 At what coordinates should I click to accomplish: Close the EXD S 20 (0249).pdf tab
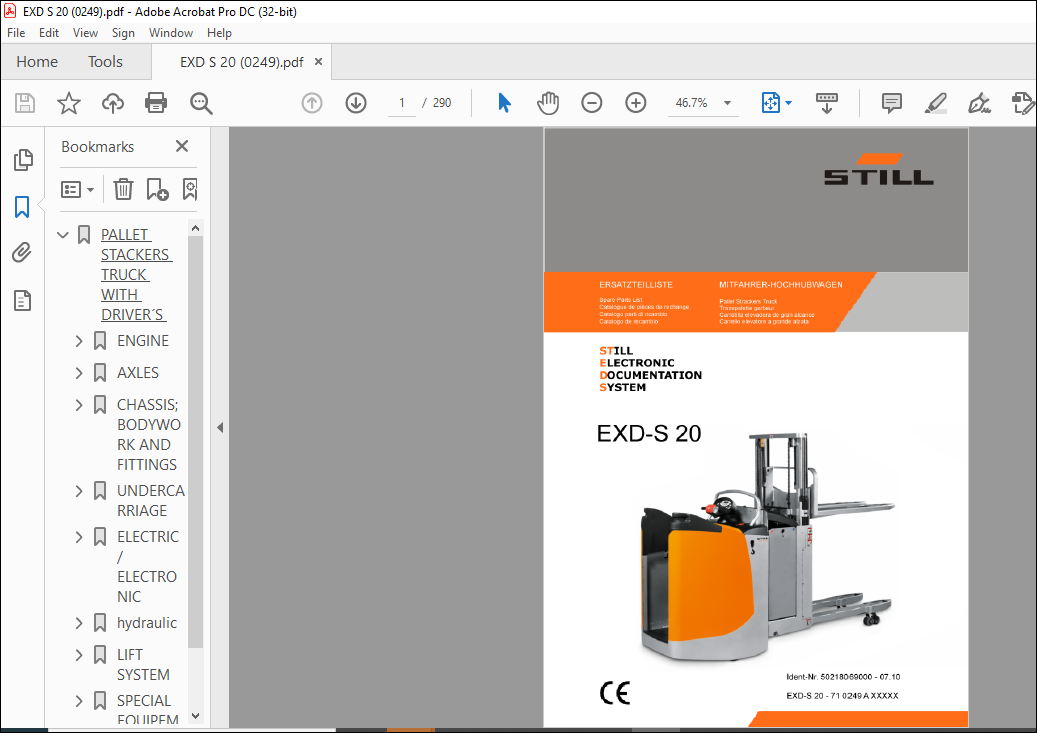tap(318, 62)
